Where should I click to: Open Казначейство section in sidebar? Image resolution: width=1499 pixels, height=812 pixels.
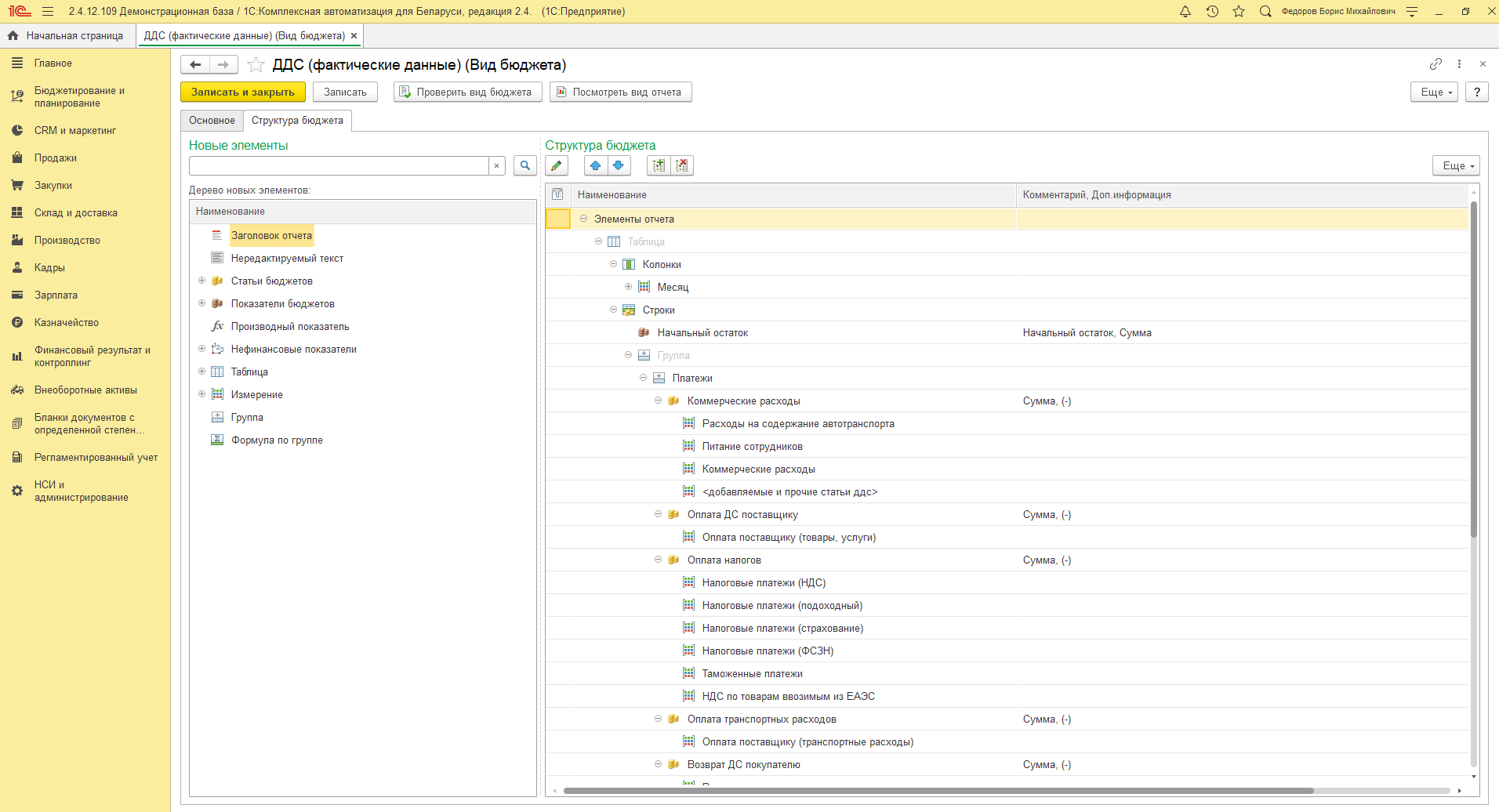[x=67, y=322]
